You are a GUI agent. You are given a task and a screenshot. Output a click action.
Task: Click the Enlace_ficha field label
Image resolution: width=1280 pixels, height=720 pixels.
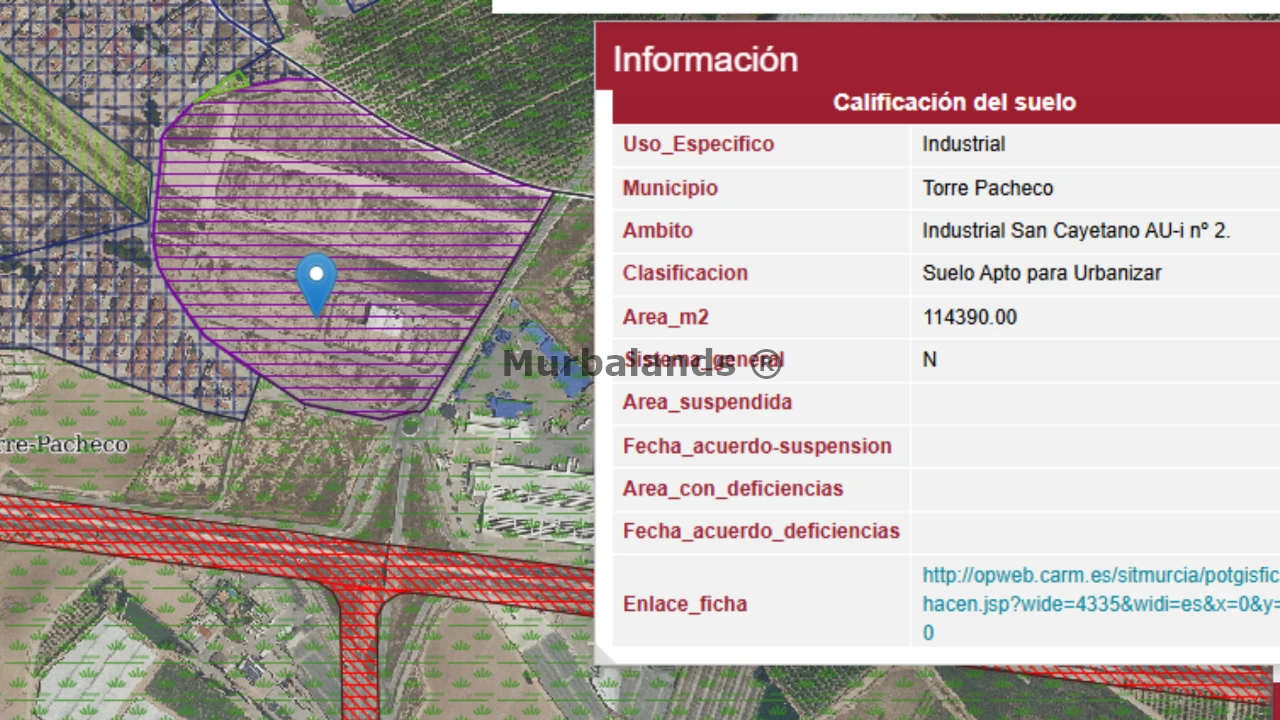684,604
